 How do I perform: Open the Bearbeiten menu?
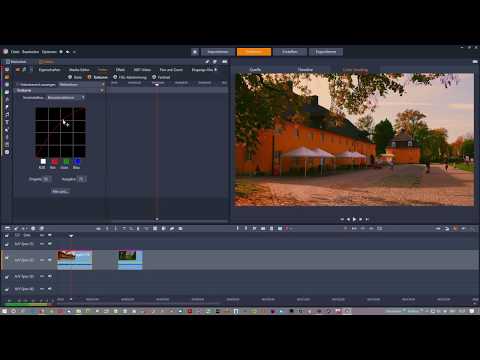31,52
